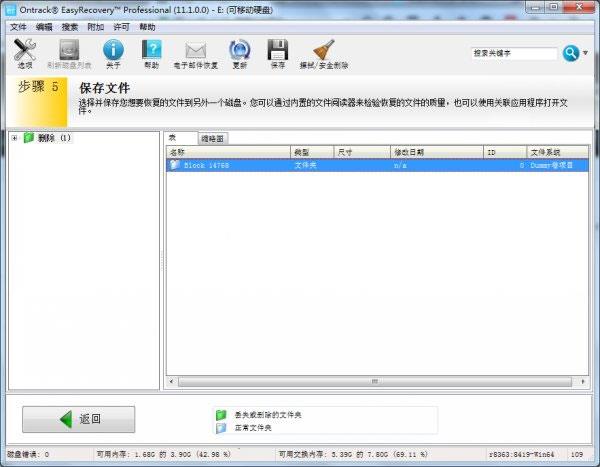Open the Help book icon
This screenshot has height=467, width=600.
[152, 50]
